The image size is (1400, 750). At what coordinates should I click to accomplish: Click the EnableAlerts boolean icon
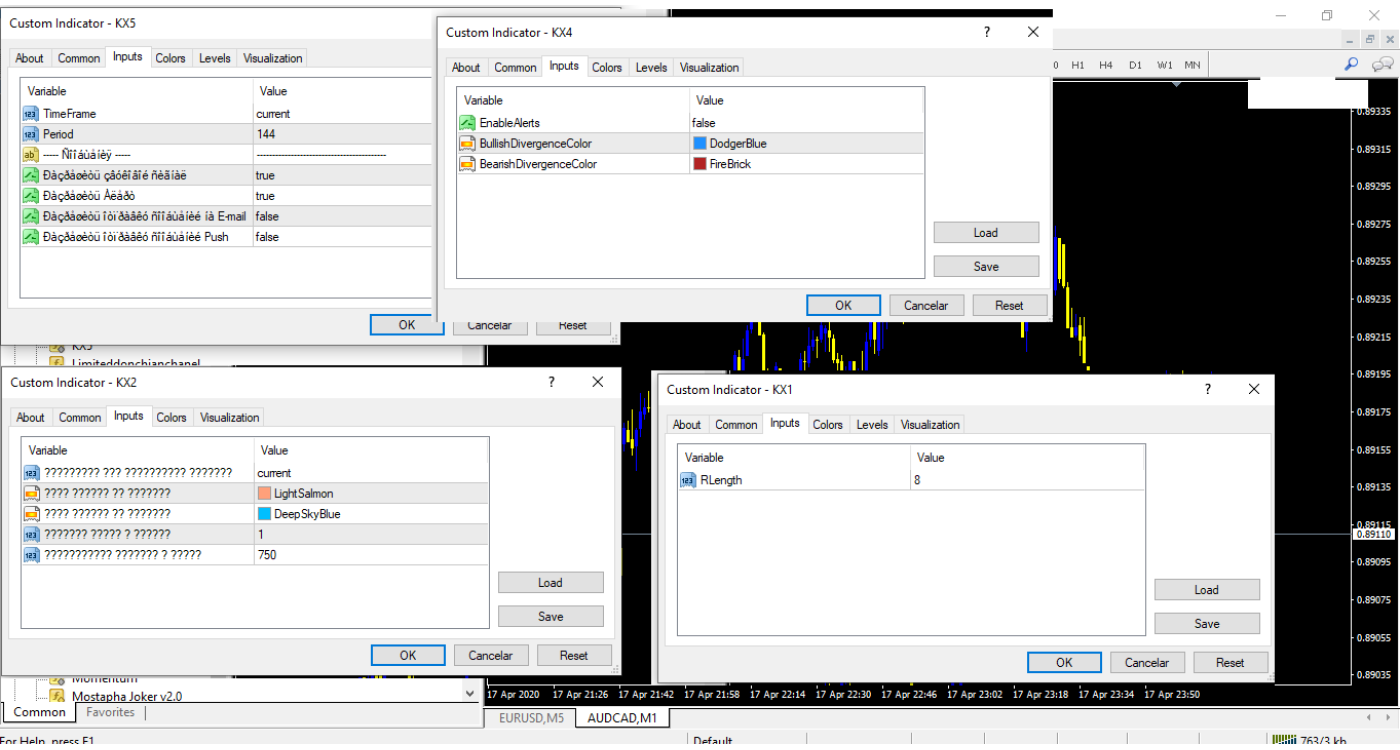(x=467, y=123)
